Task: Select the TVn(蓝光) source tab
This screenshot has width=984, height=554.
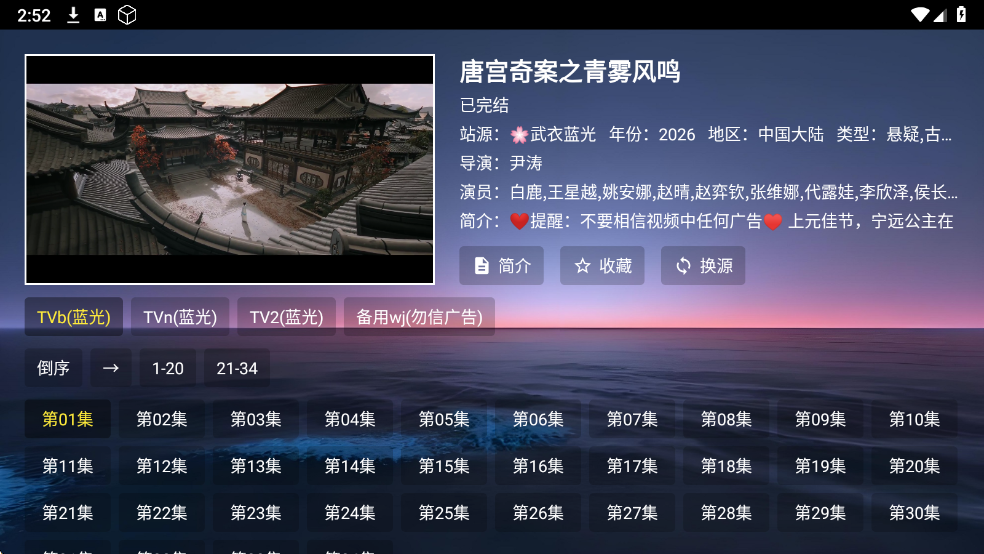Action: point(180,317)
